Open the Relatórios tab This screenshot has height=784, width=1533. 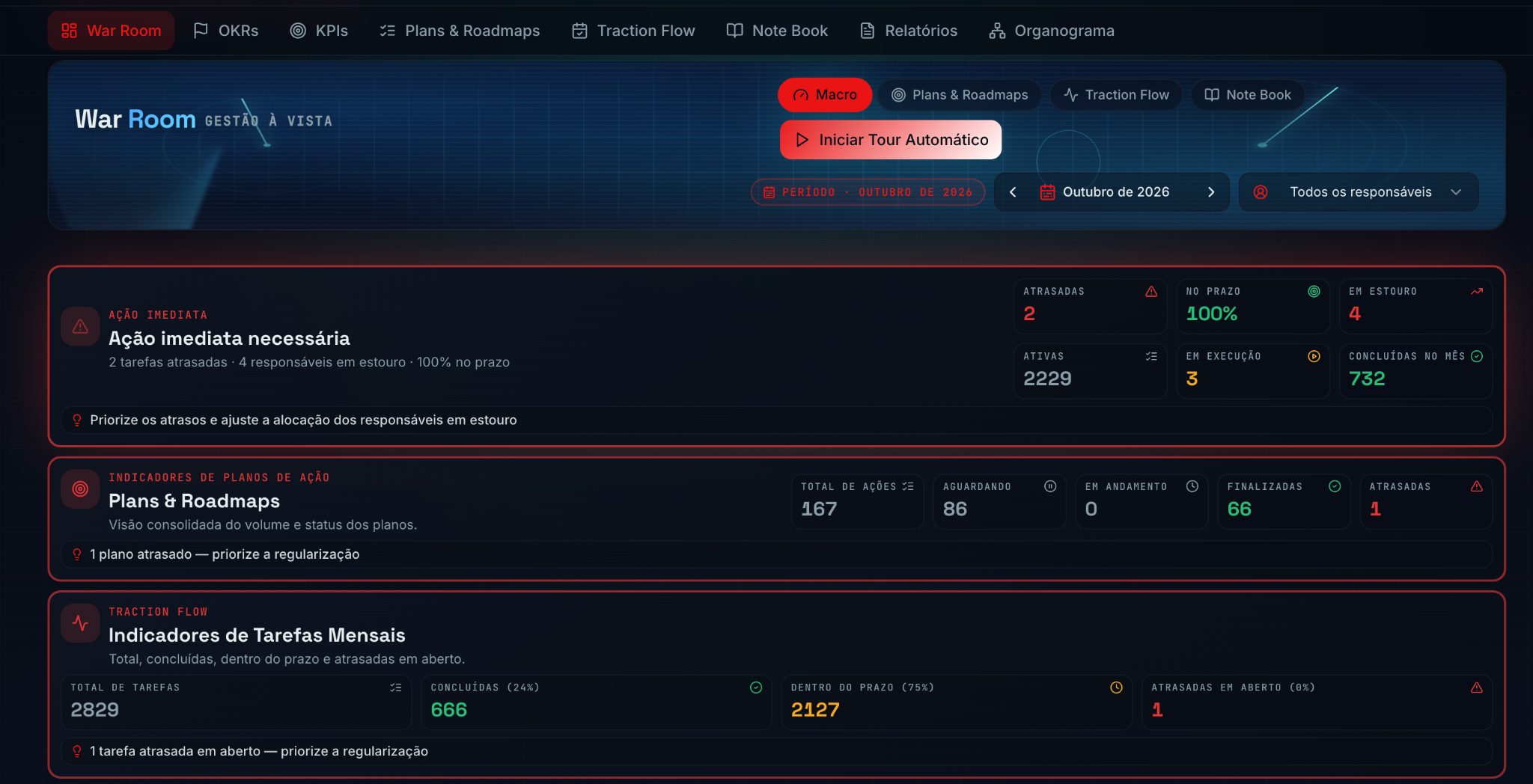(909, 31)
